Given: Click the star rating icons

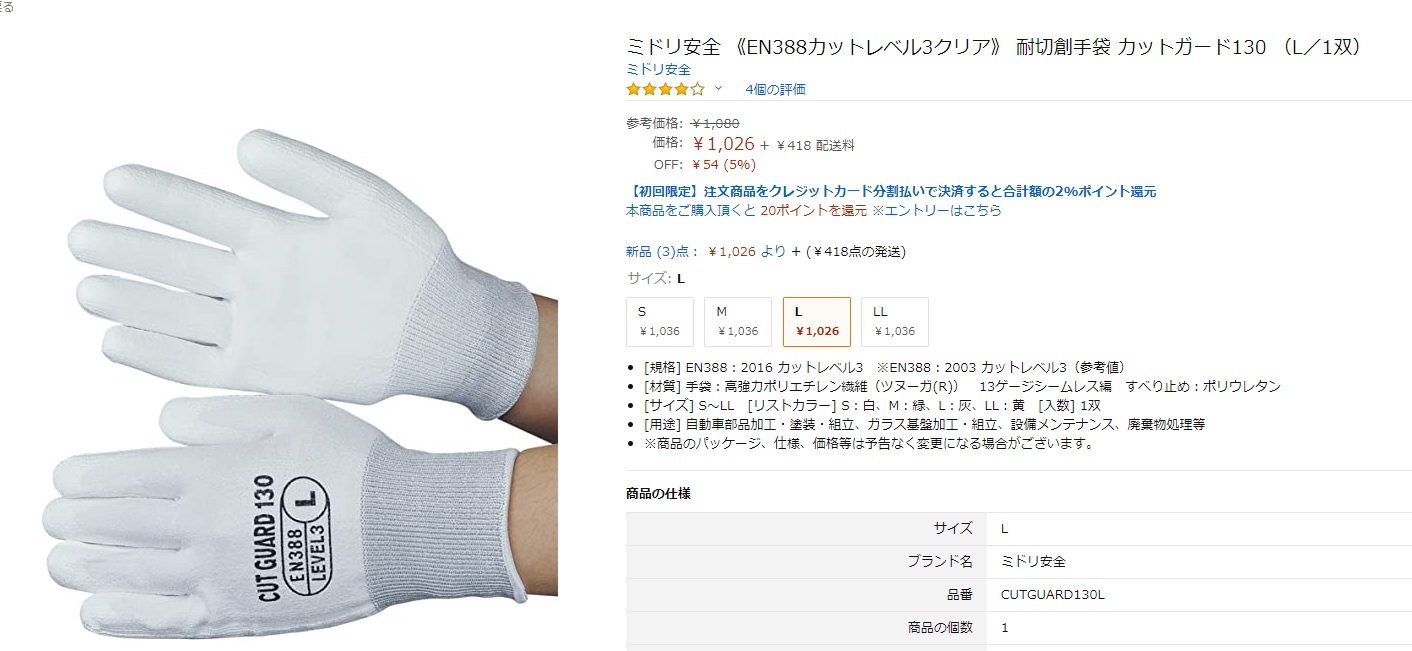Looking at the screenshot, I should pos(665,89).
